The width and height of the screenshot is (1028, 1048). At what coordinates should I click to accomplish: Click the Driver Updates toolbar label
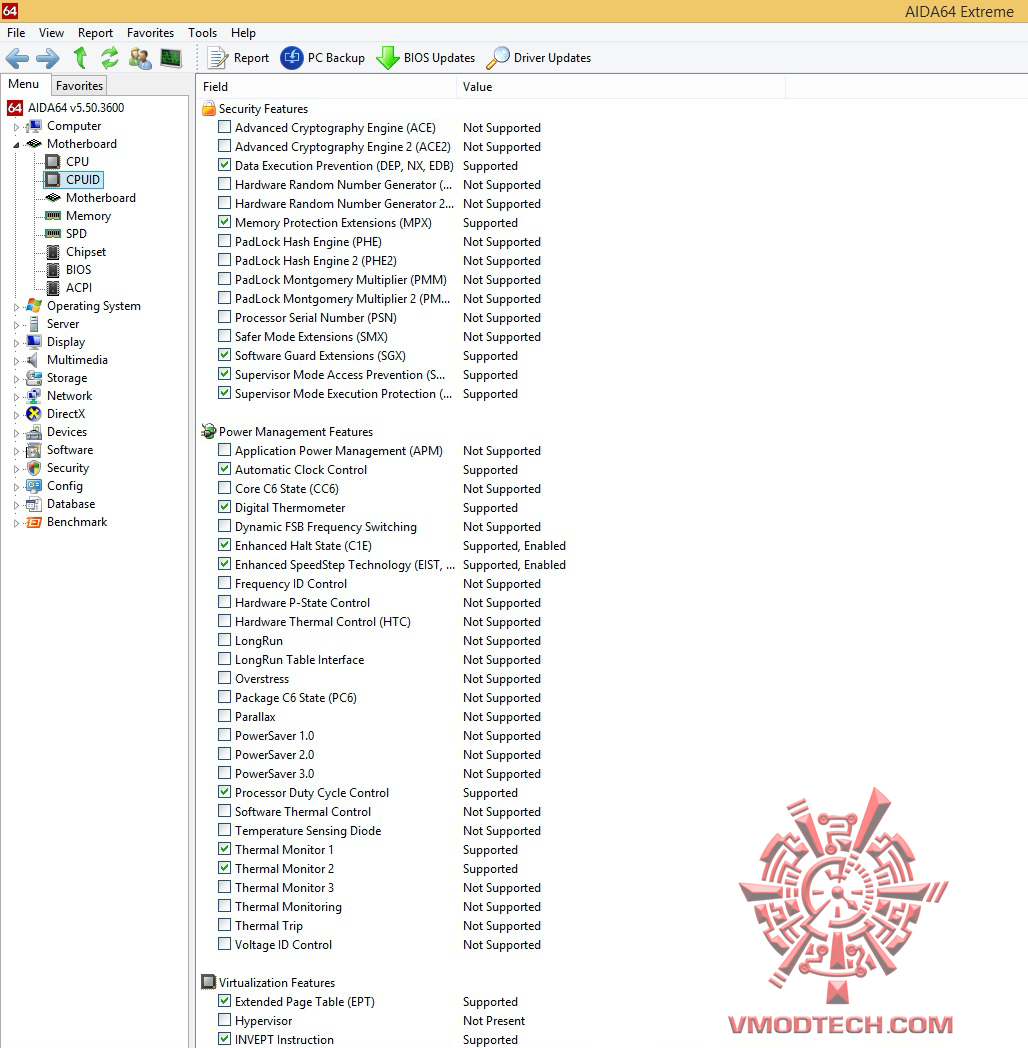click(x=552, y=58)
